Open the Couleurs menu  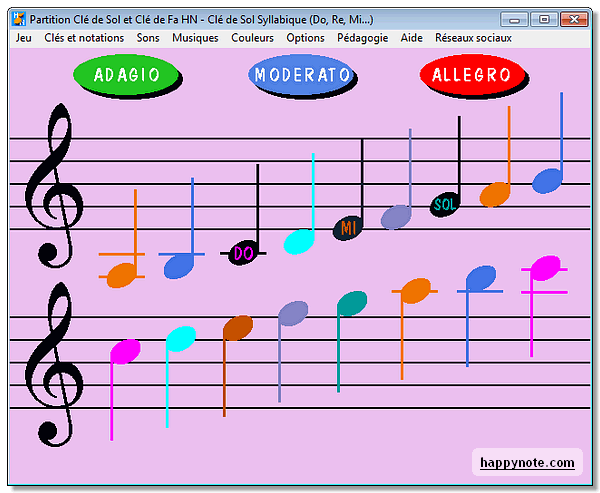point(253,38)
